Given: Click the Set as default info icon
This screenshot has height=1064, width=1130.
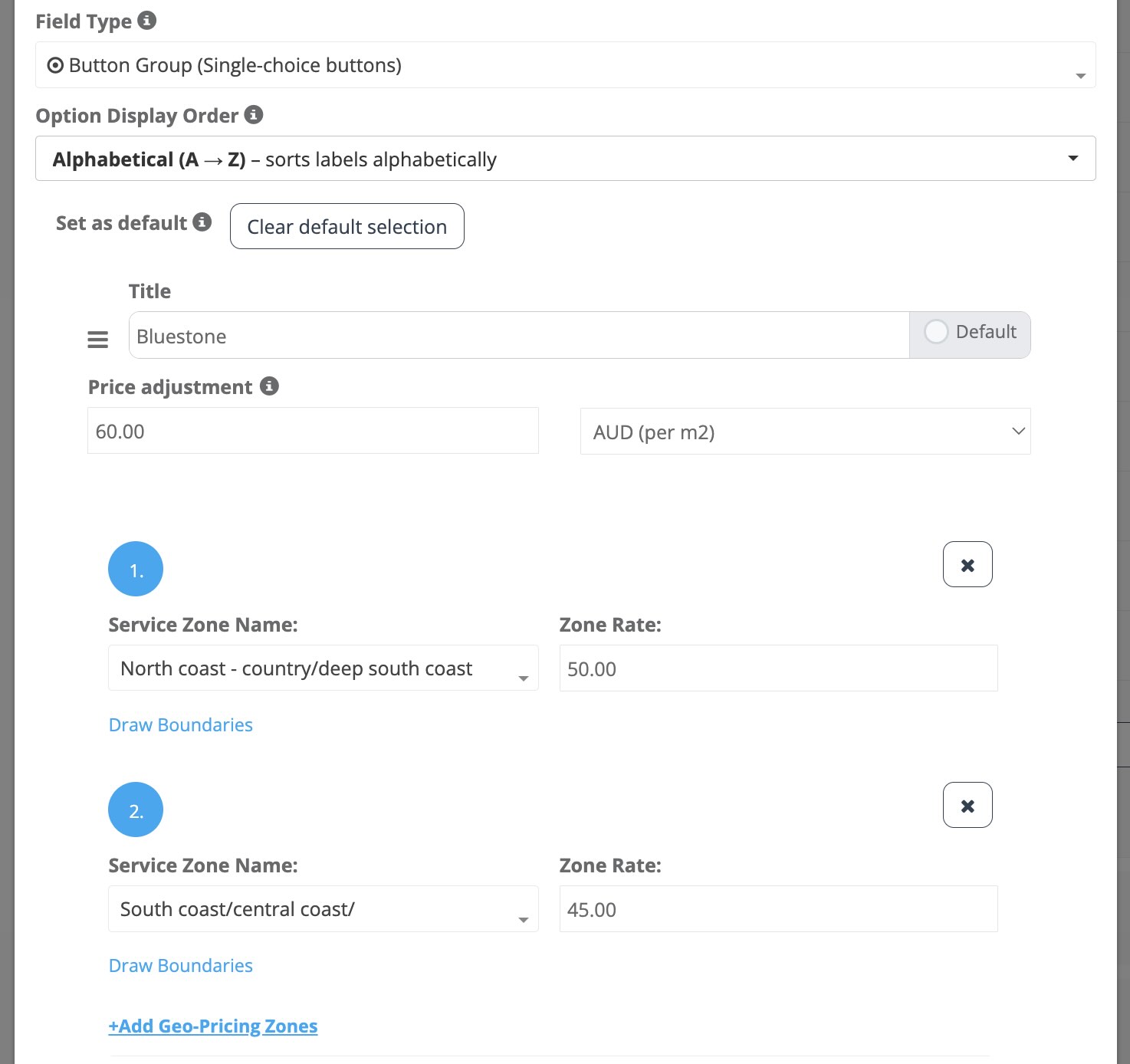Looking at the screenshot, I should 202,222.
